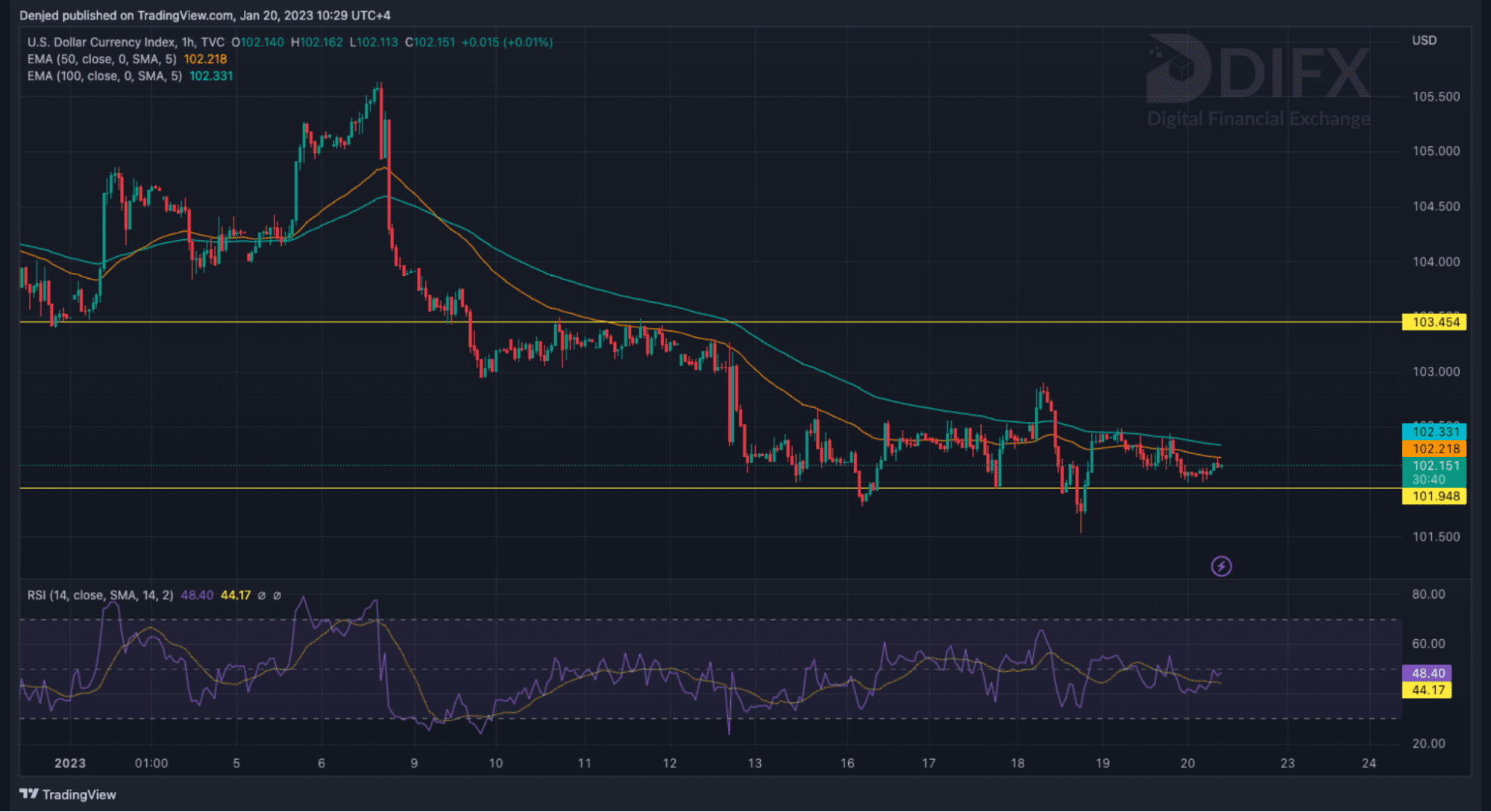The image size is (1491, 812).
Task: Click second null symbol in RSI legend
Action: point(277,595)
